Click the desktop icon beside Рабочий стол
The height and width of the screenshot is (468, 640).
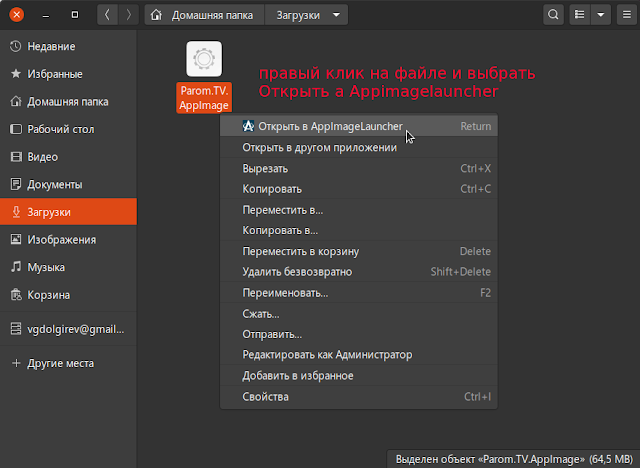coord(16,129)
